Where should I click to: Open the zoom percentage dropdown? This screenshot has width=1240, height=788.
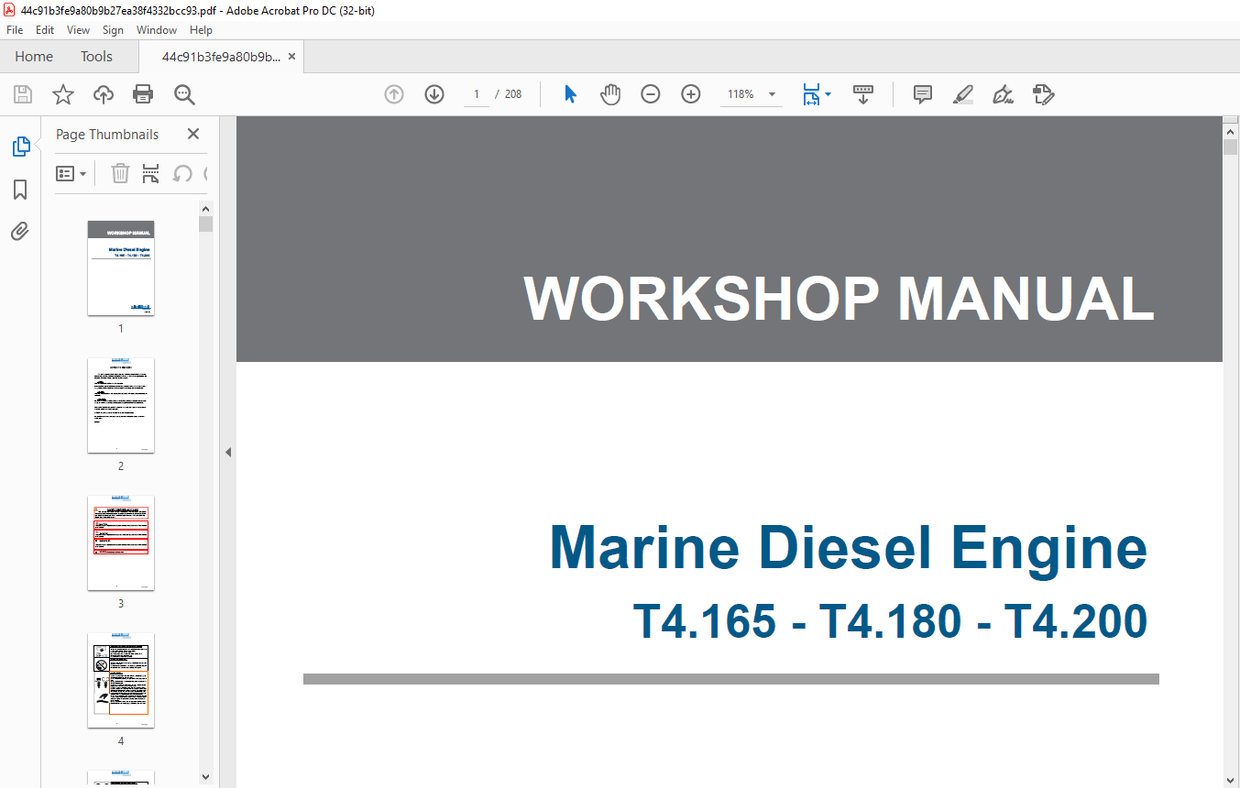click(770, 94)
